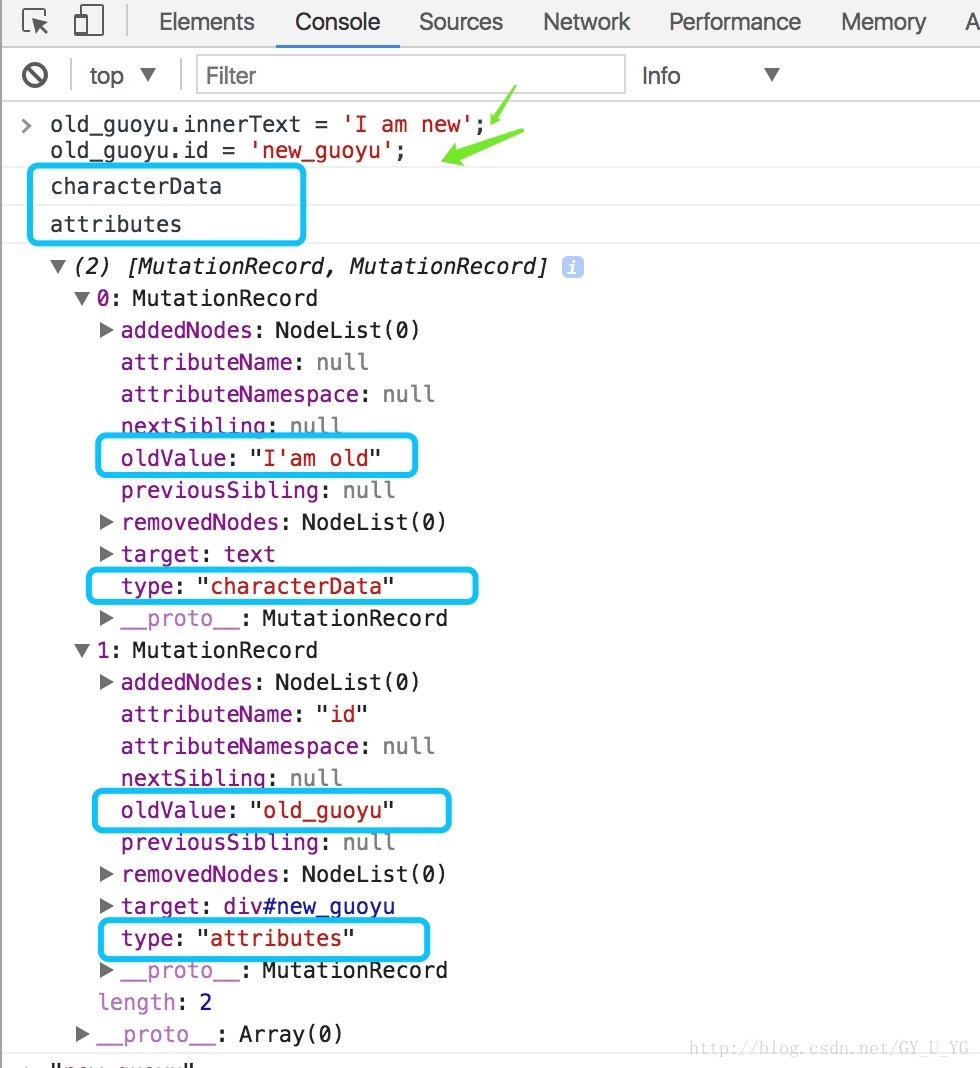Expand addedNodes under record 0

pos(106,330)
